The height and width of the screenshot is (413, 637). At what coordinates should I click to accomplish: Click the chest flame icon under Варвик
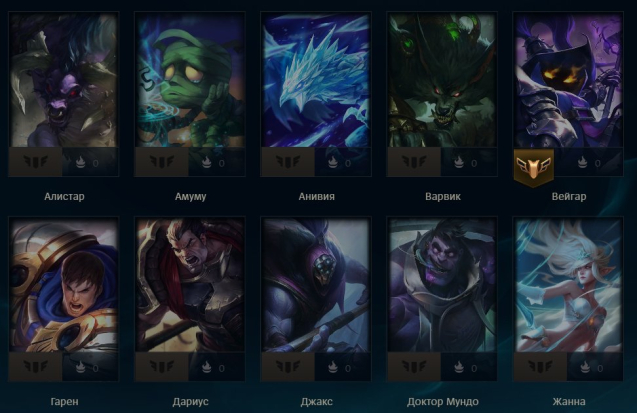[x=459, y=162]
